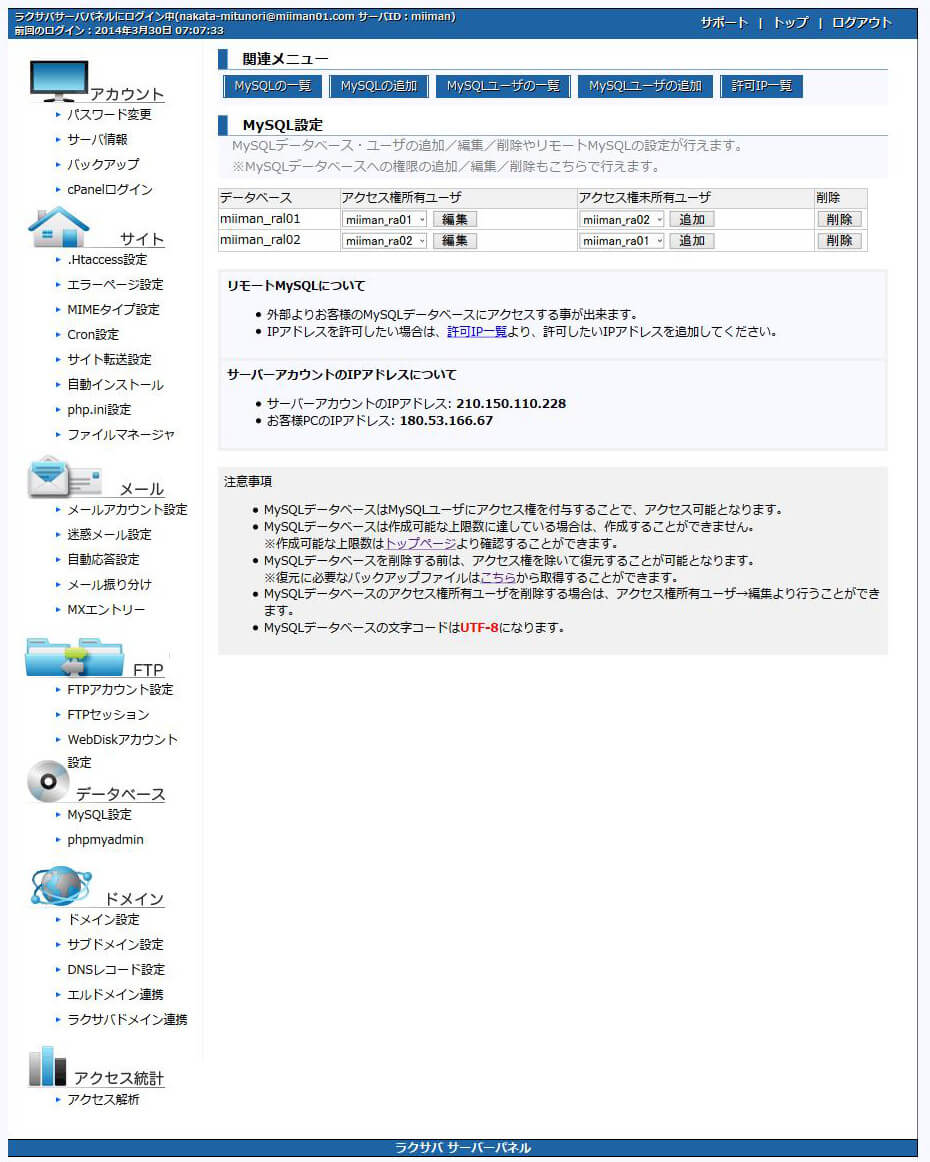Open エルドメイン連携 in sidebar
This screenshot has height=1162, width=930.
coord(115,995)
